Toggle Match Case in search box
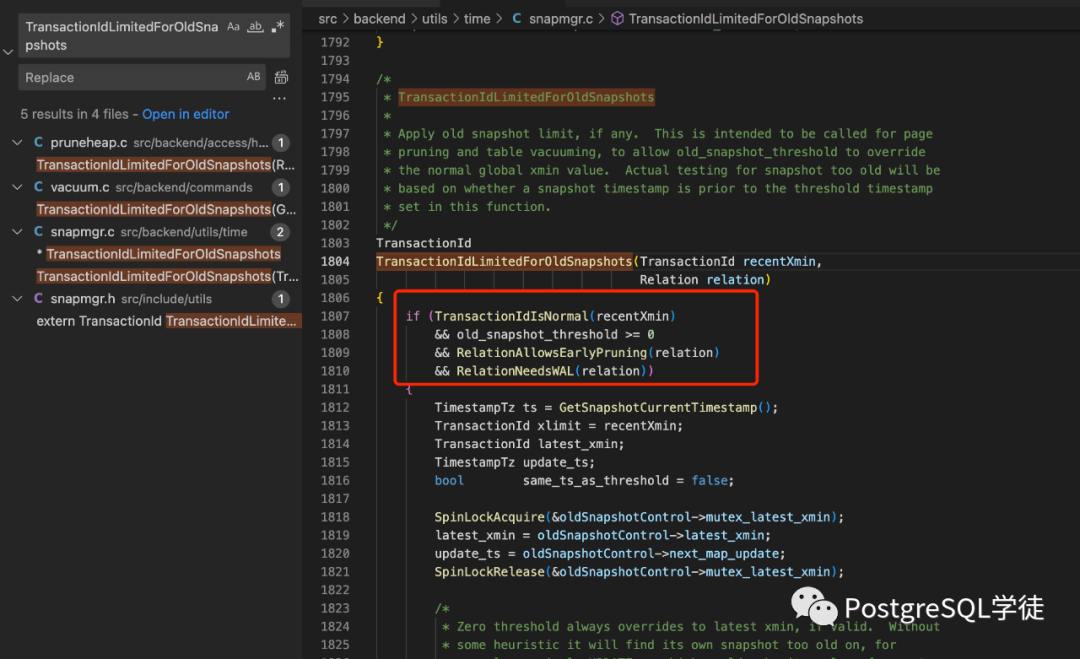Image resolution: width=1080 pixels, height=659 pixels. click(x=233, y=27)
